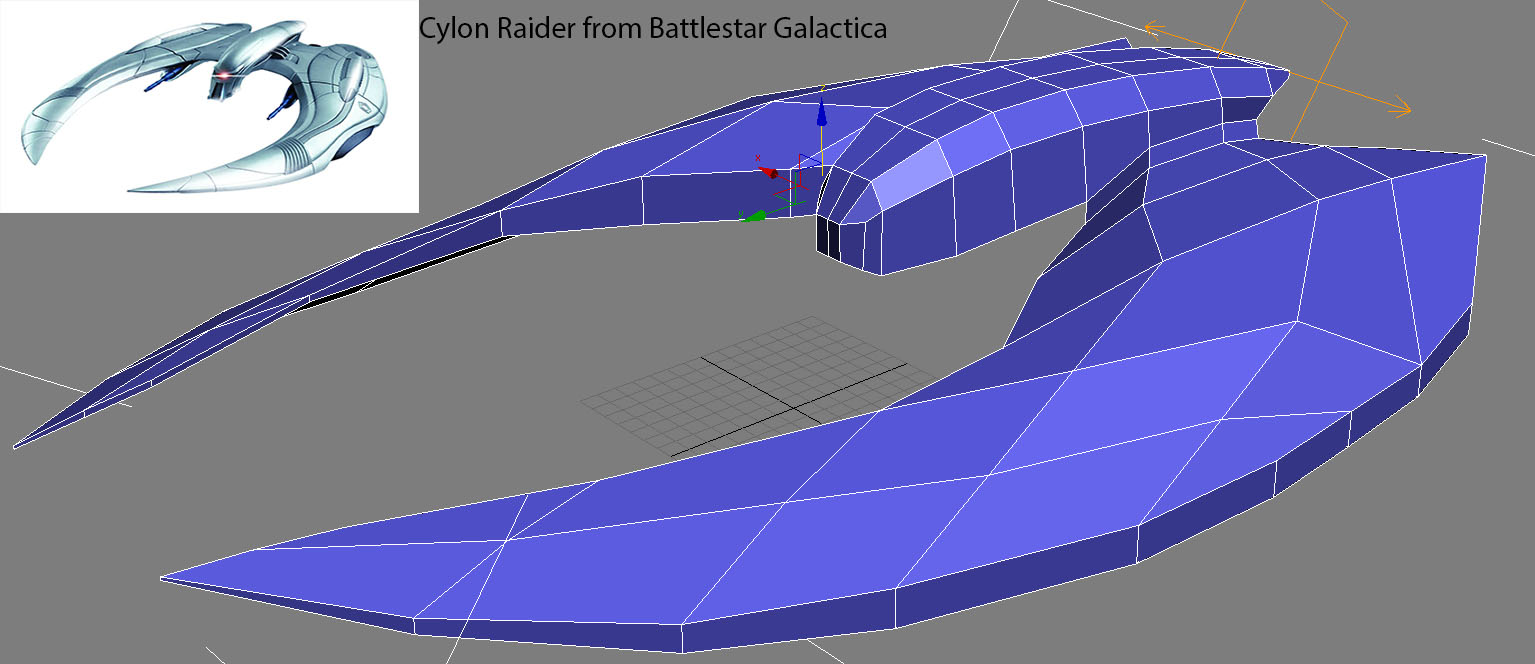Click the red glowing eye in the reference image
1535x664 pixels.
223,77
